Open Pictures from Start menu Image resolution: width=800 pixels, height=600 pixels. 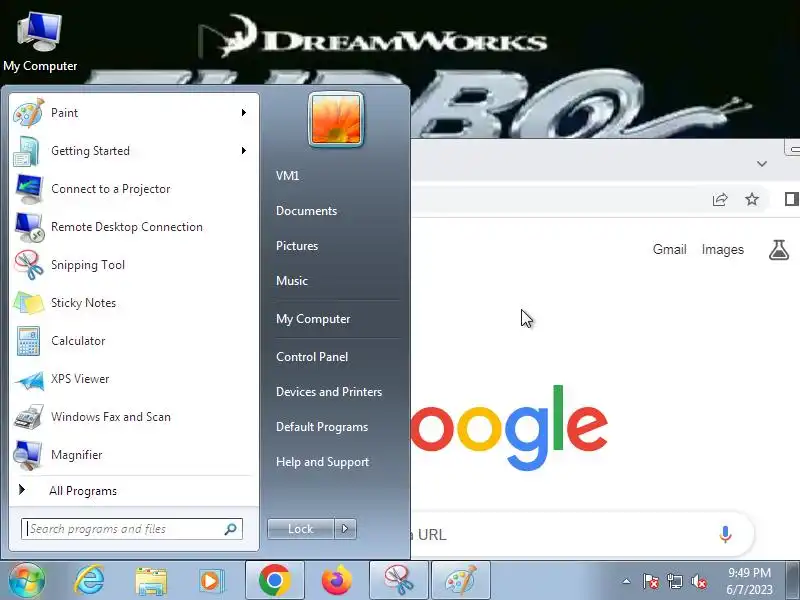click(x=297, y=246)
